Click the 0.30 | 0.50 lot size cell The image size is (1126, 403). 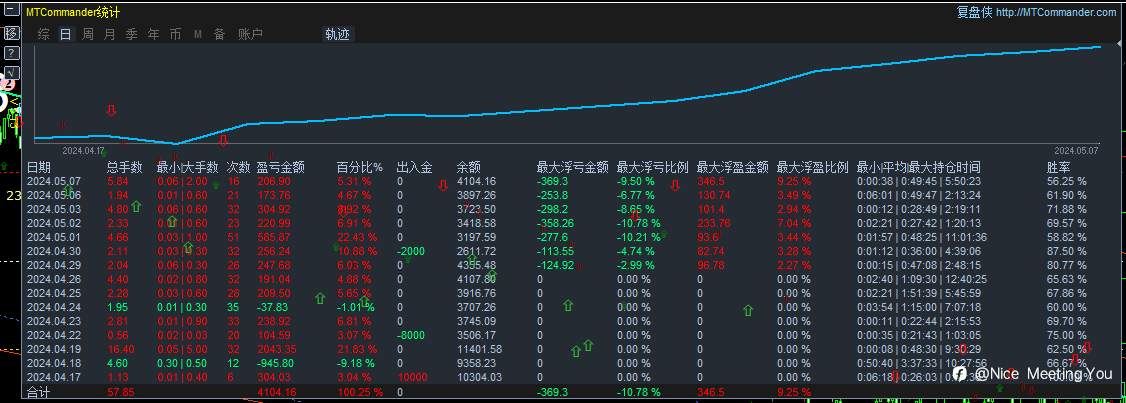[x=182, y=363]
